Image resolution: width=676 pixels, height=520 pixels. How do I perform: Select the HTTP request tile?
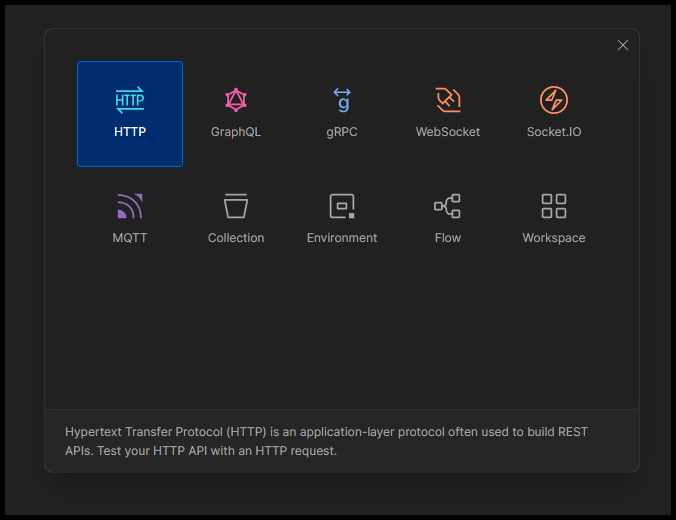click(130, 114)
